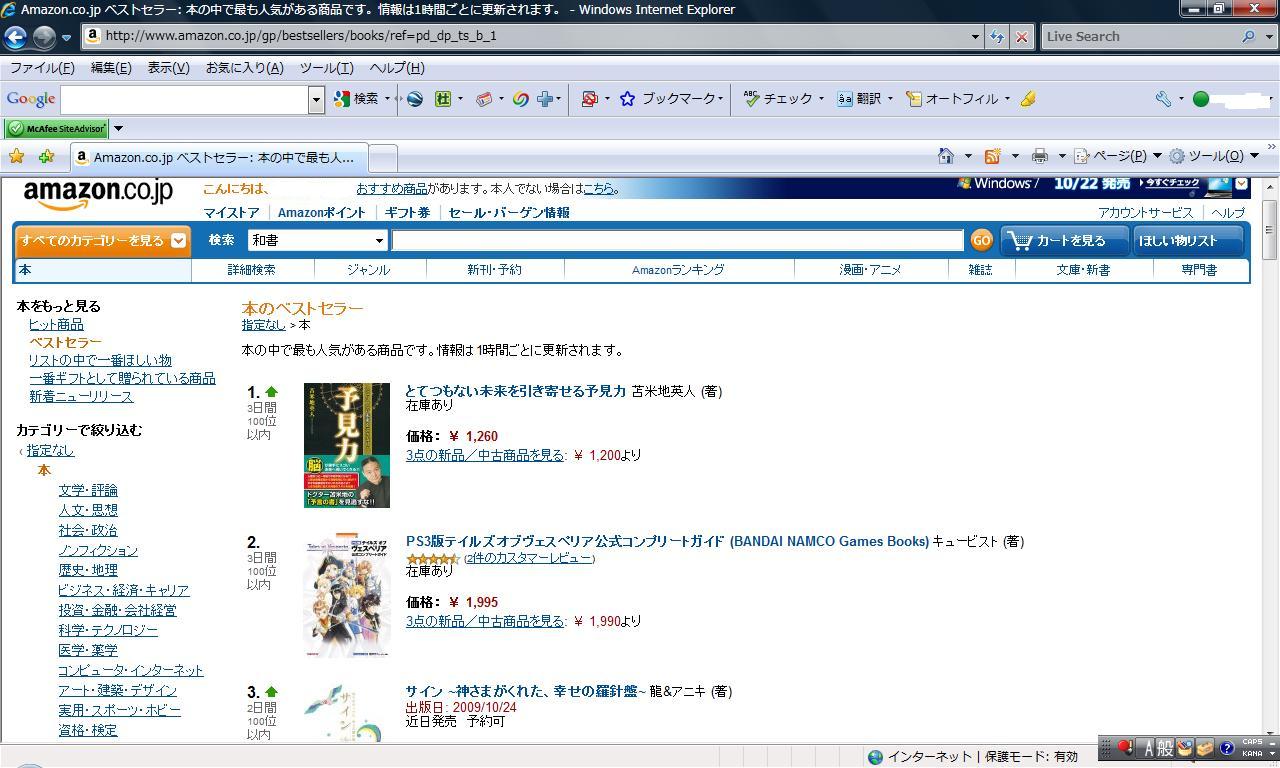Open the McAfee SiteAdvisor dropdown arrow
The width and height of the screenshot is (1280, 768).
(118, 128)
